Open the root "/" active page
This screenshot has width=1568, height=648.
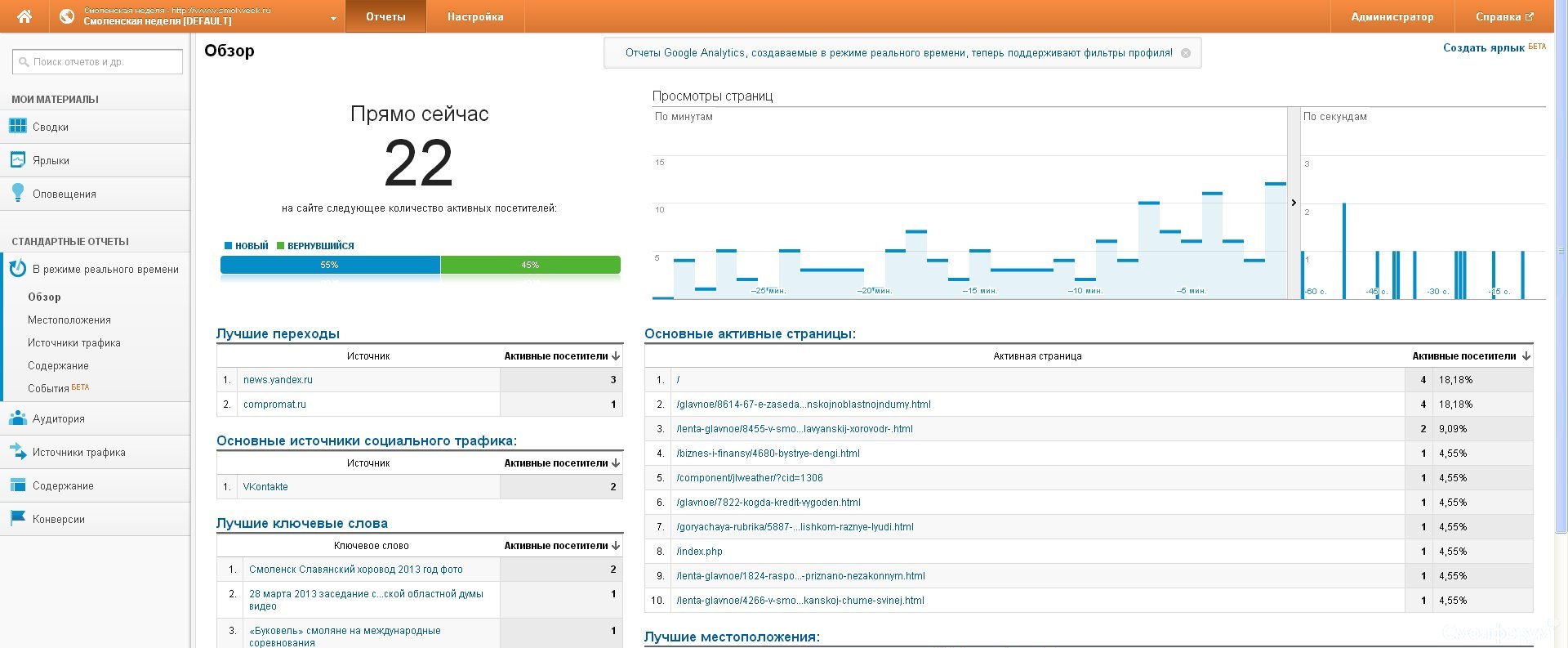pos(678,380)
